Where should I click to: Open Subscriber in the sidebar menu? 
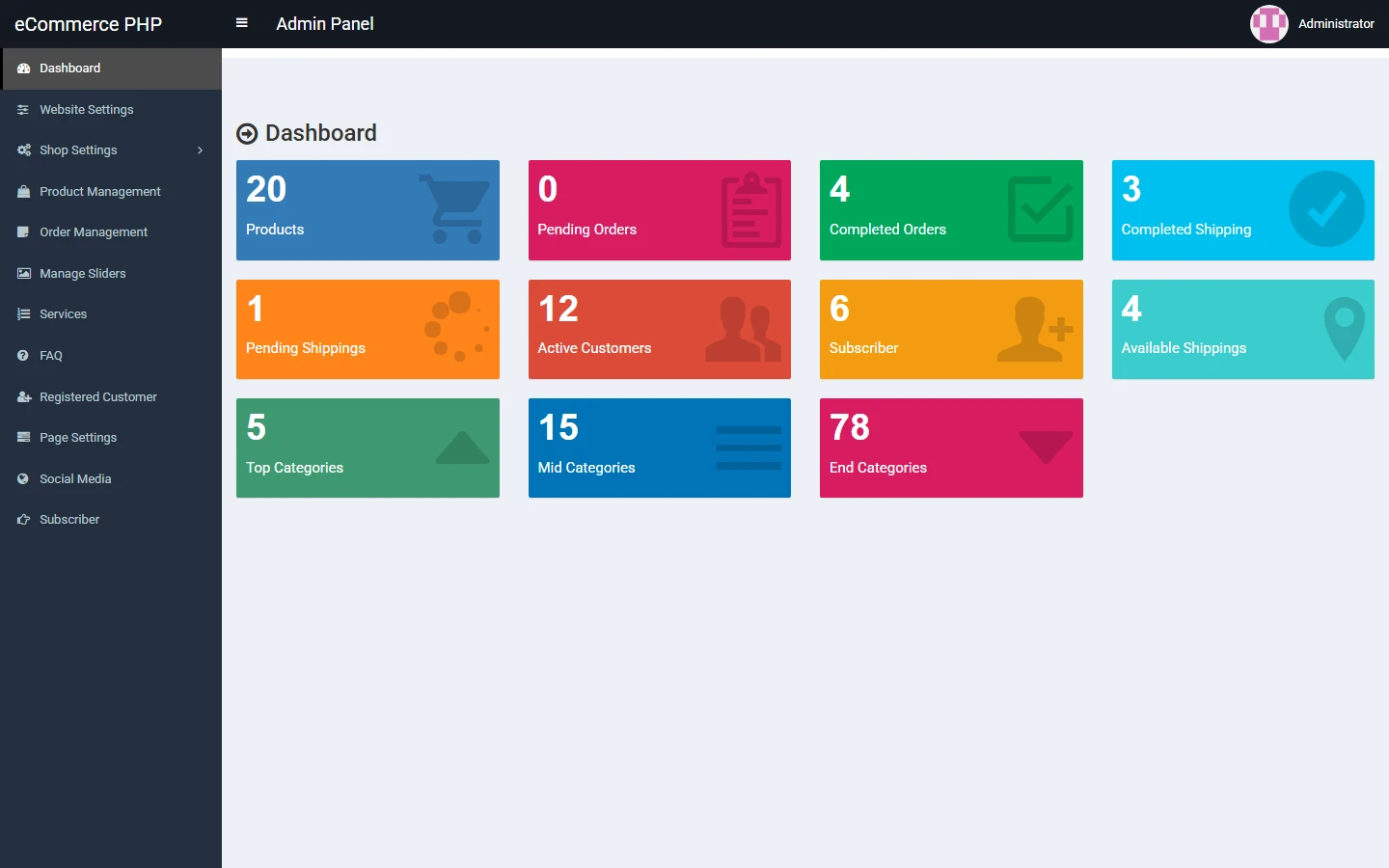[x=111, y=520]
